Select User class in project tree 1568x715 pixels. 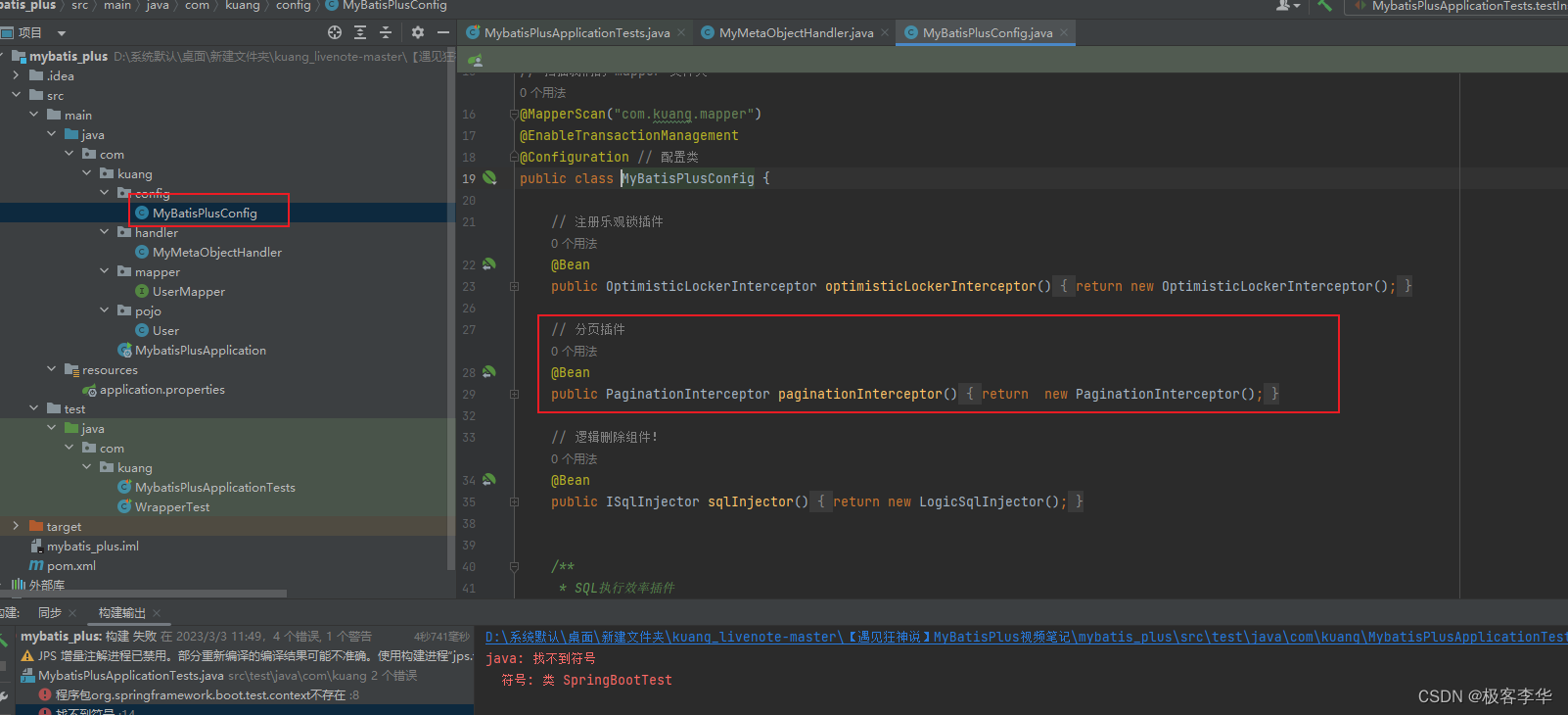click(165, 330)
